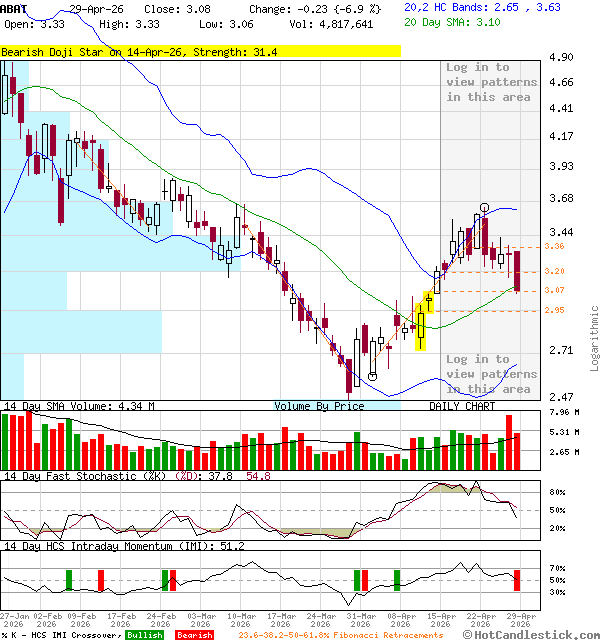The height and width of the screenshot is (640, 600).
Task: Click the red Bearish legend box
Action: pos(194,634)
